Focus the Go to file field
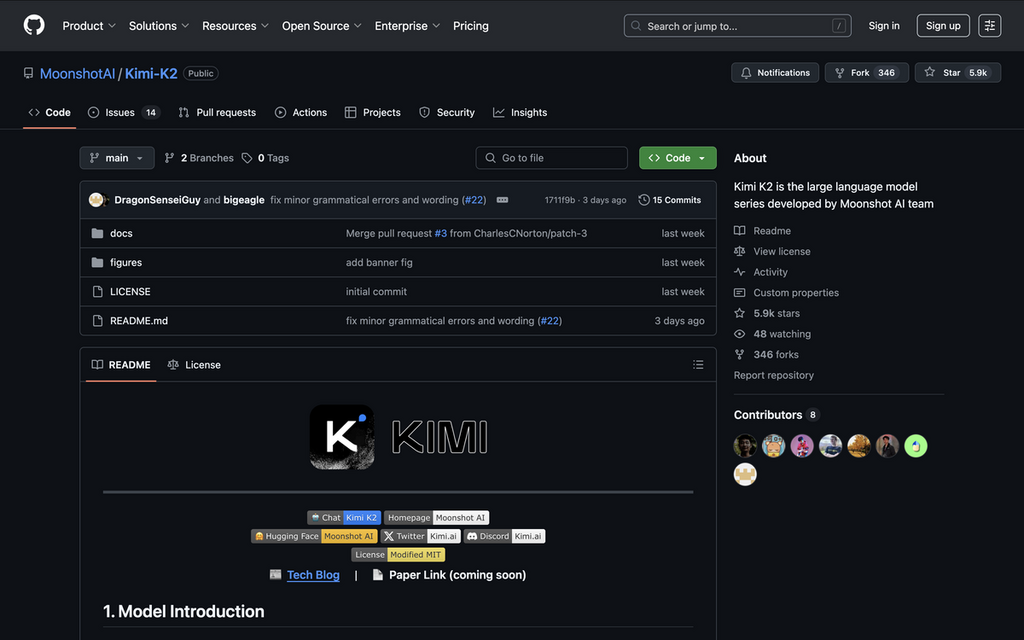The image size is (1024, 640). pos(552,158)
